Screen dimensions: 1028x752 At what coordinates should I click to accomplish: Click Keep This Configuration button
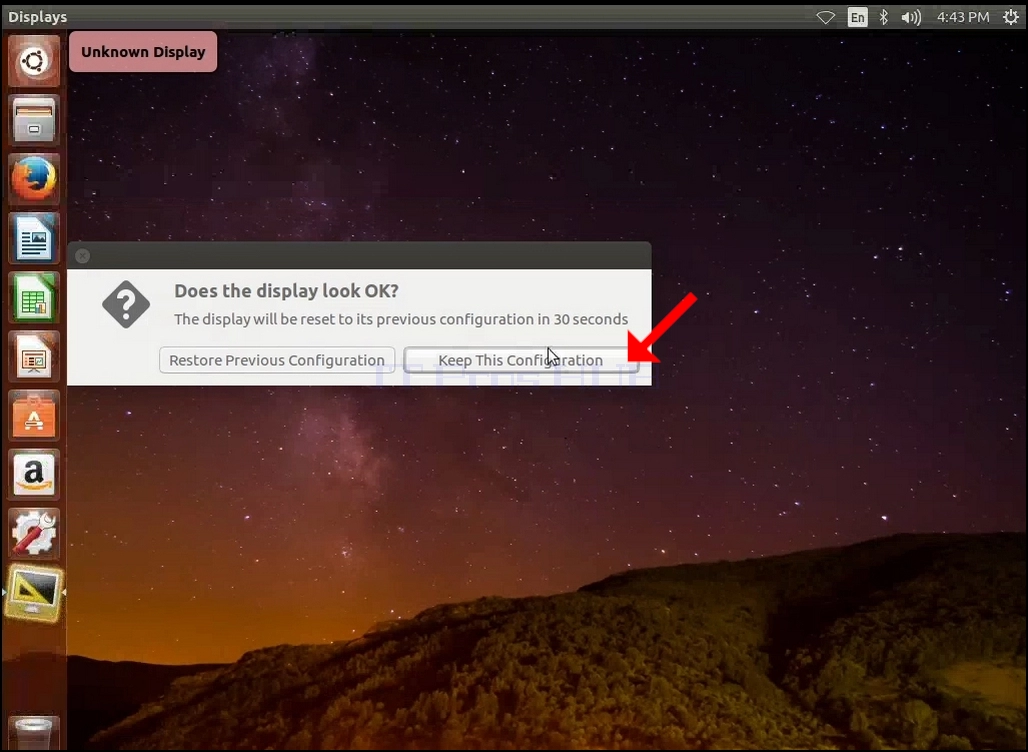tap(521, 360)
